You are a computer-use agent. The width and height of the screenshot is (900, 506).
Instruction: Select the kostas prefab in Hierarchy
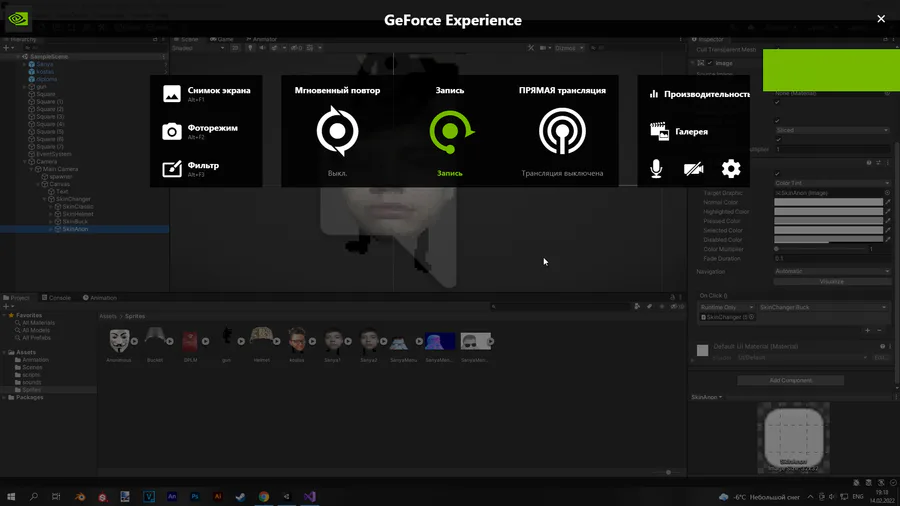pos(45,72)
